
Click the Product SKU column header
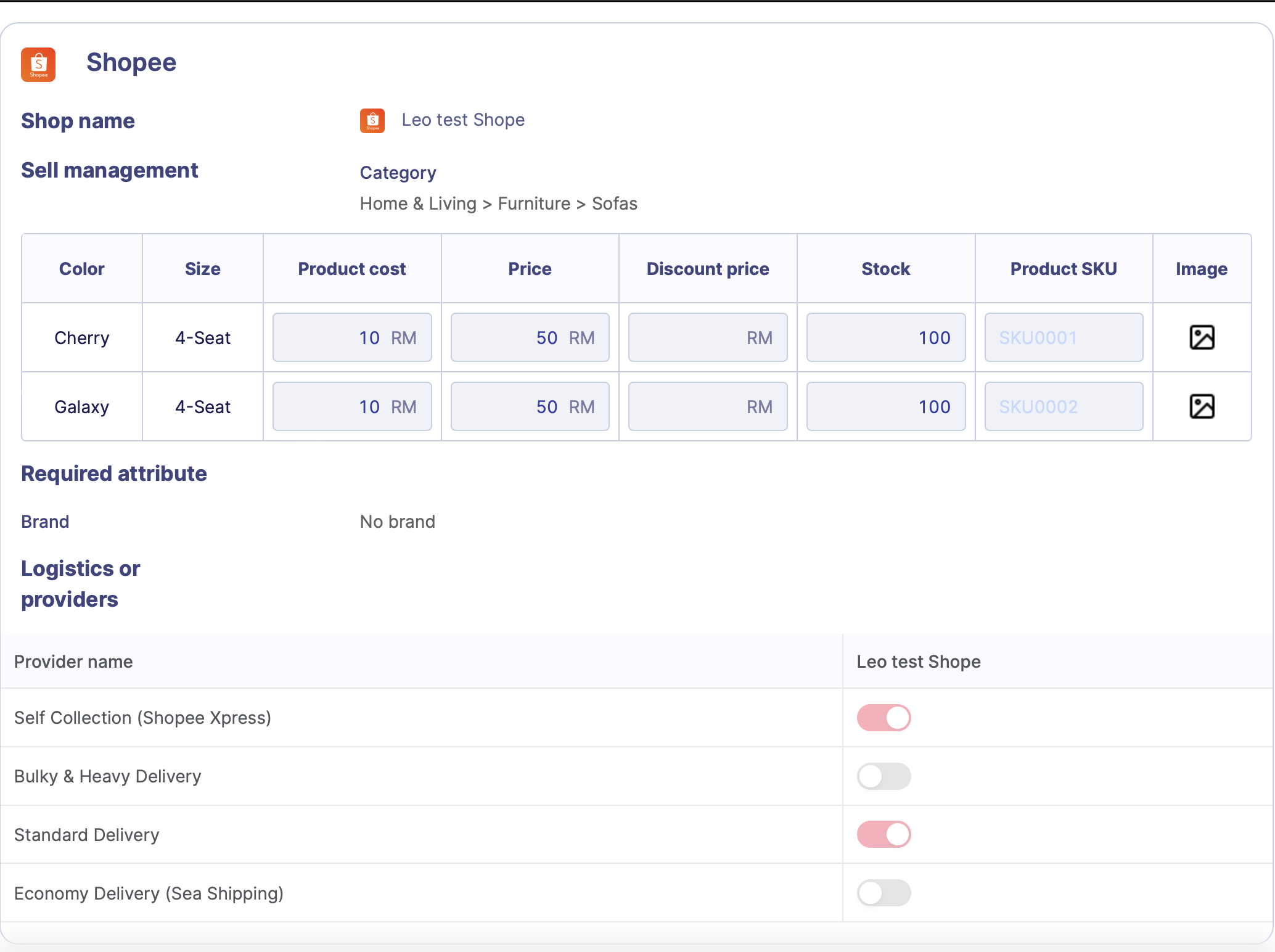pyautogui.click(x=1063, y=269)
